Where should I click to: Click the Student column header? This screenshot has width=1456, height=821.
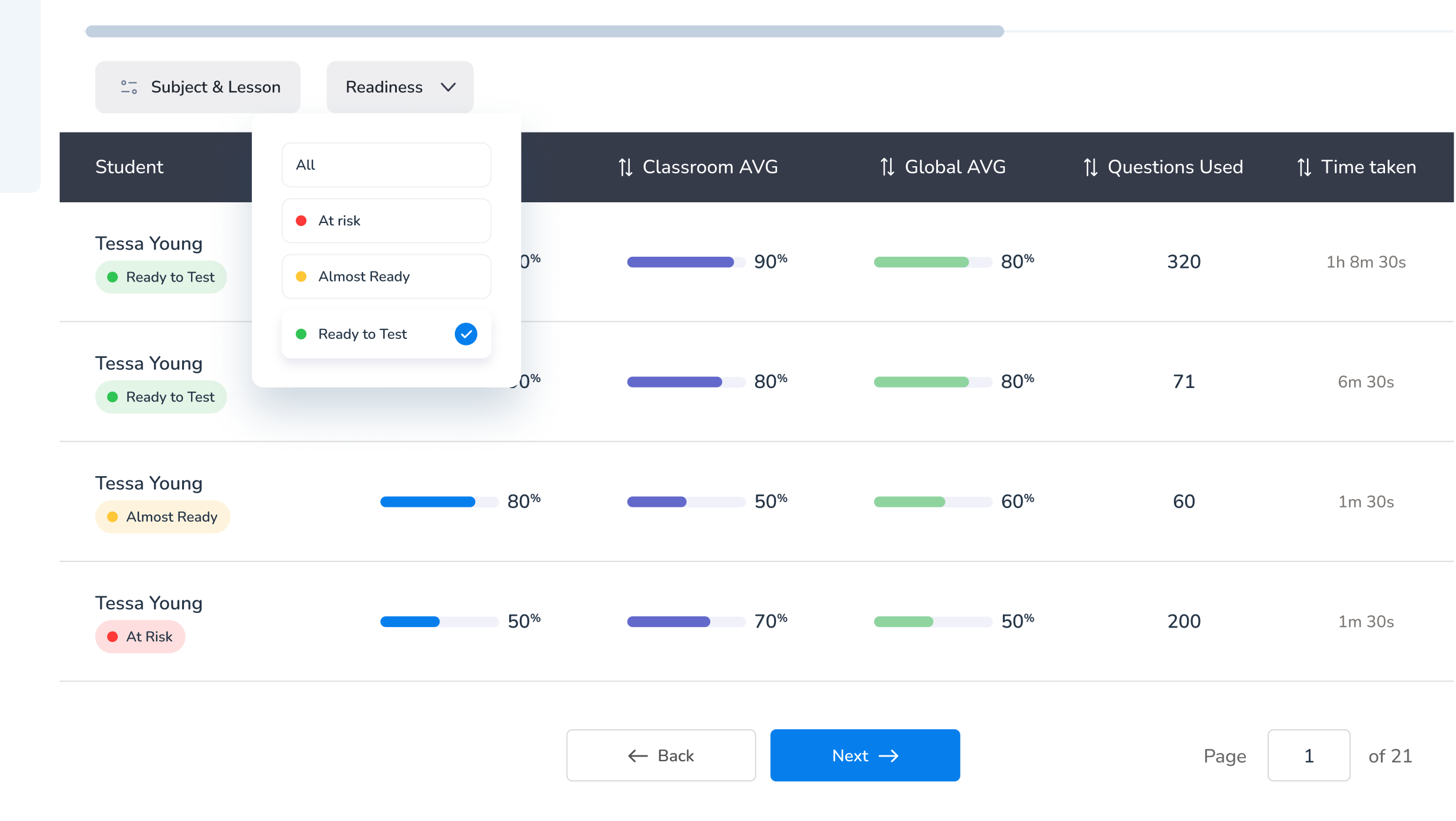pyautogui.click(x=130, y=167)
